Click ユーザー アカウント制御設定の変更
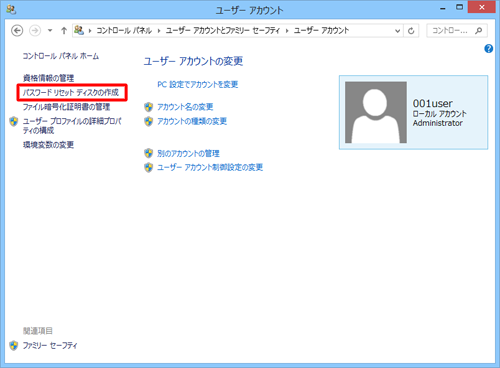 coord(210,167)
